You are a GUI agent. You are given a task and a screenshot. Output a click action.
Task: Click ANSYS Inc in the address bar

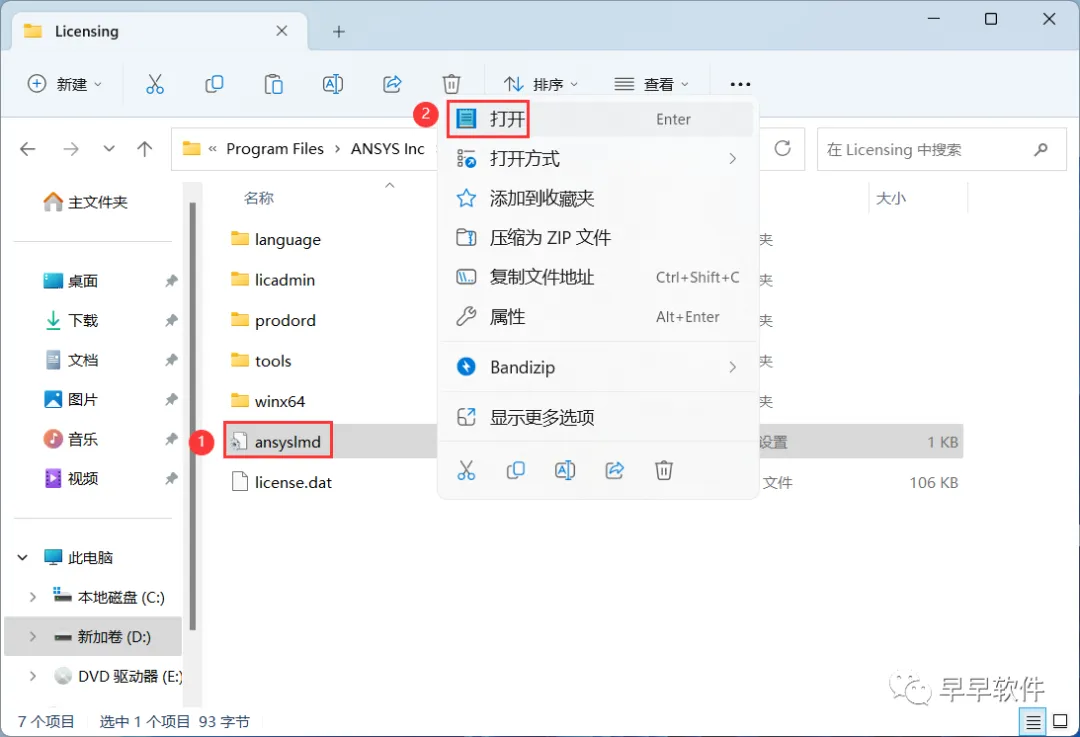point(388,149)
